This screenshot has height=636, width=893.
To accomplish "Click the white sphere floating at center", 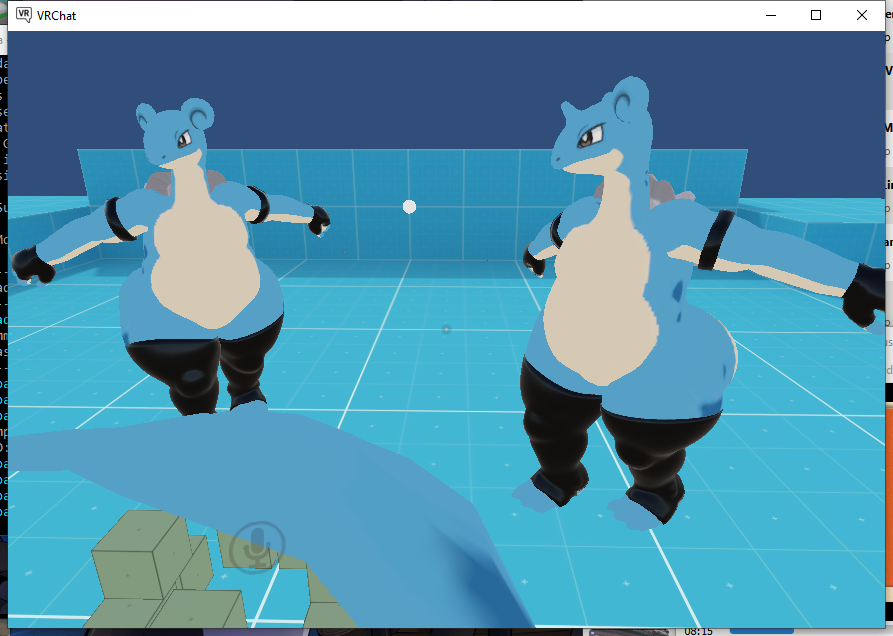I will 409,207.
